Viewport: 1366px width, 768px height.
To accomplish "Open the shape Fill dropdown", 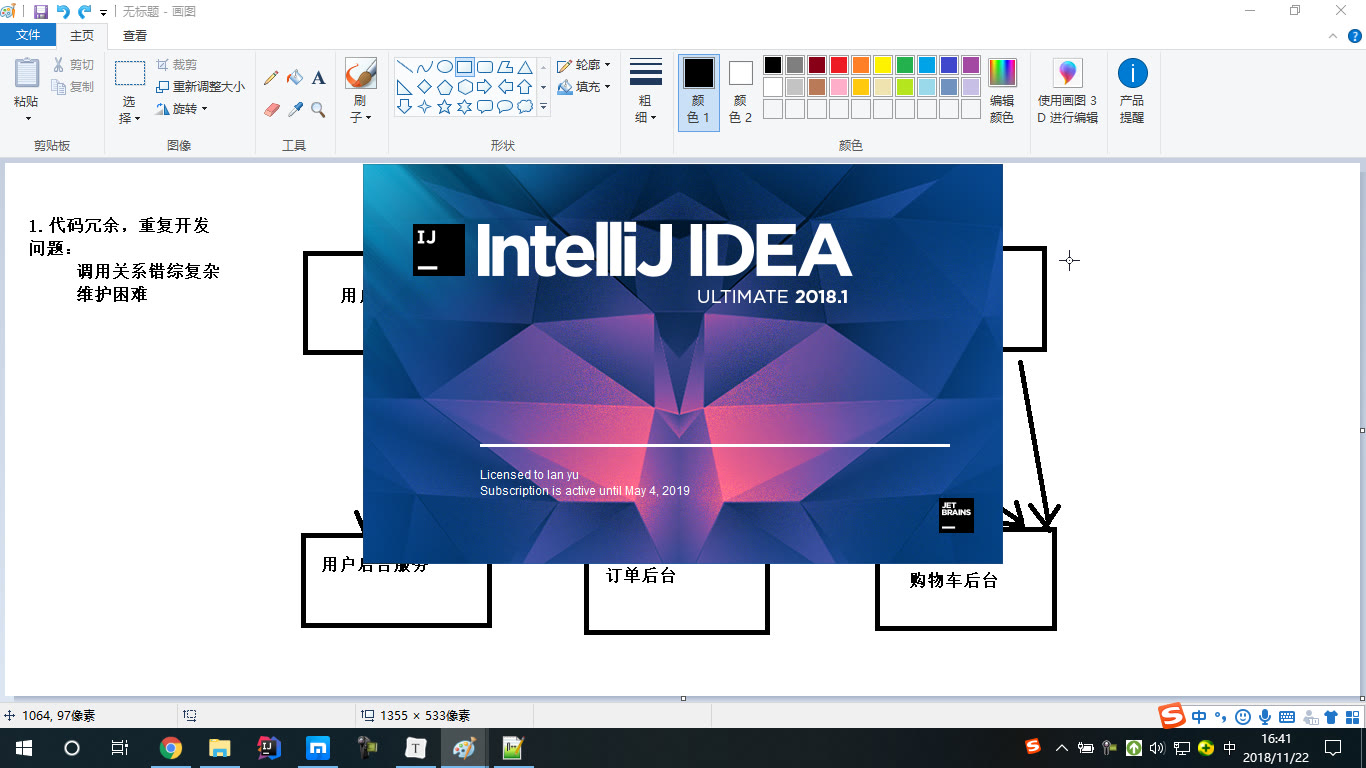I will coord(584,87).
